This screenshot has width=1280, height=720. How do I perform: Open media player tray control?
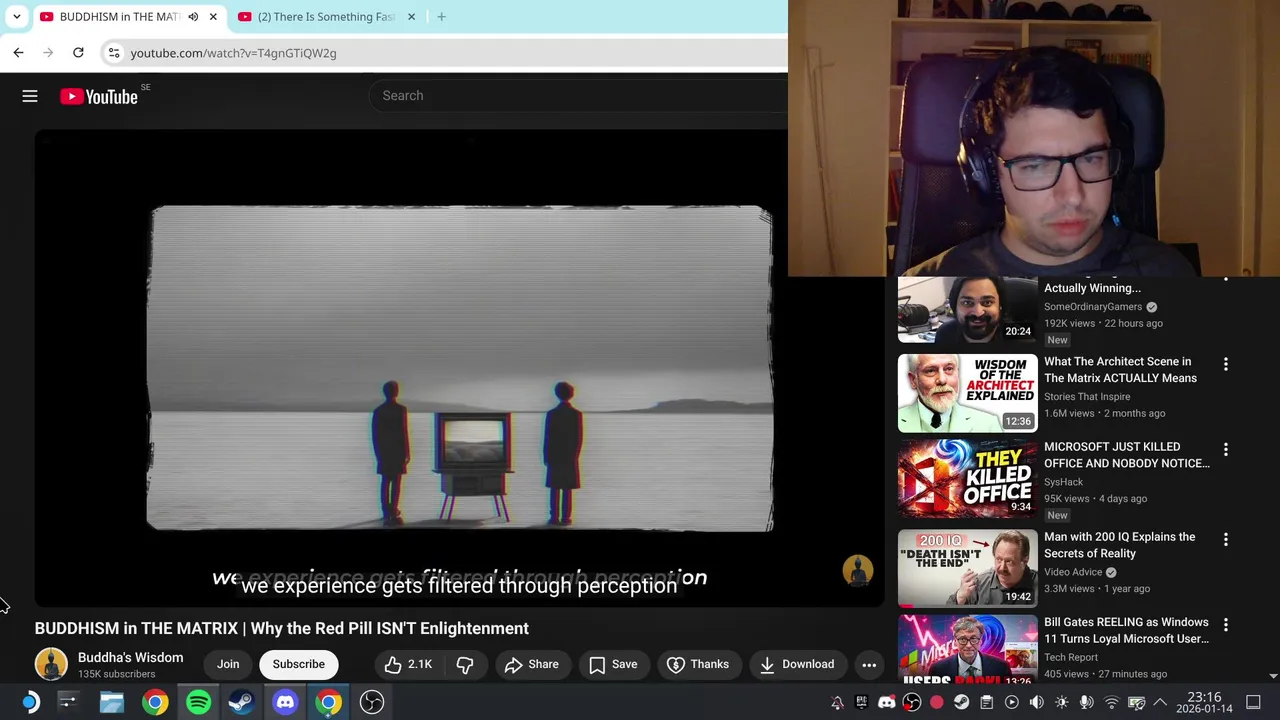tap(1011, 703)
